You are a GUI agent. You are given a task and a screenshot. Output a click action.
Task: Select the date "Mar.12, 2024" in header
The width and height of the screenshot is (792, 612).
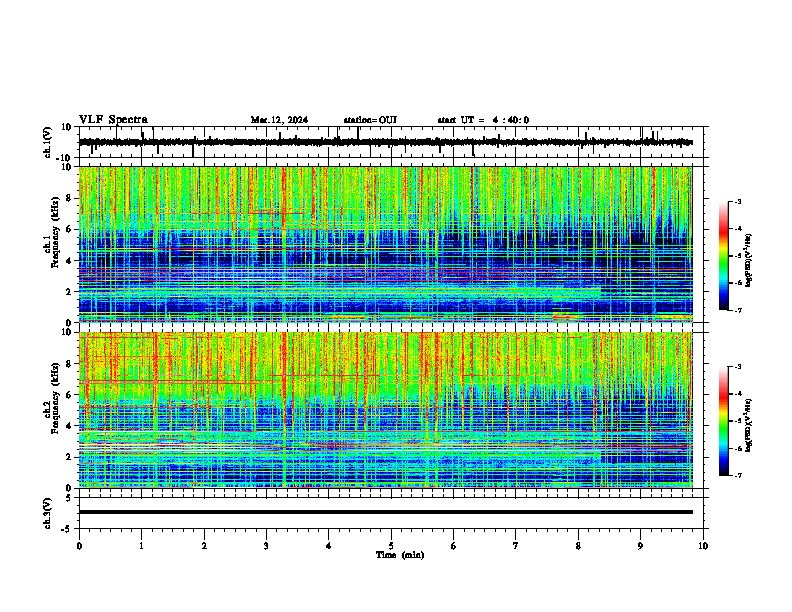point(279,120)
